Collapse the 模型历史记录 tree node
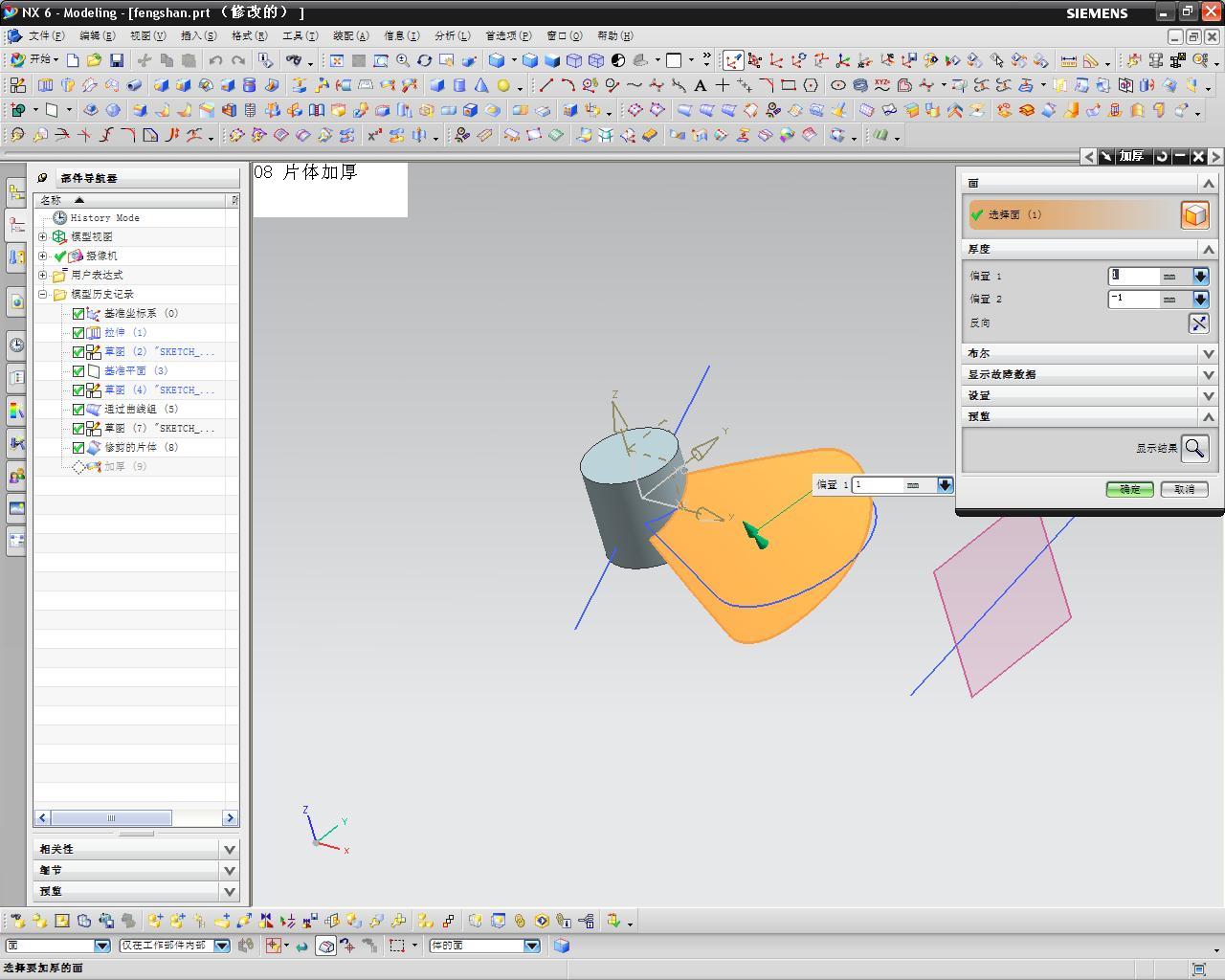This screenshot has width=1225, height=980. tap(43, 294)
